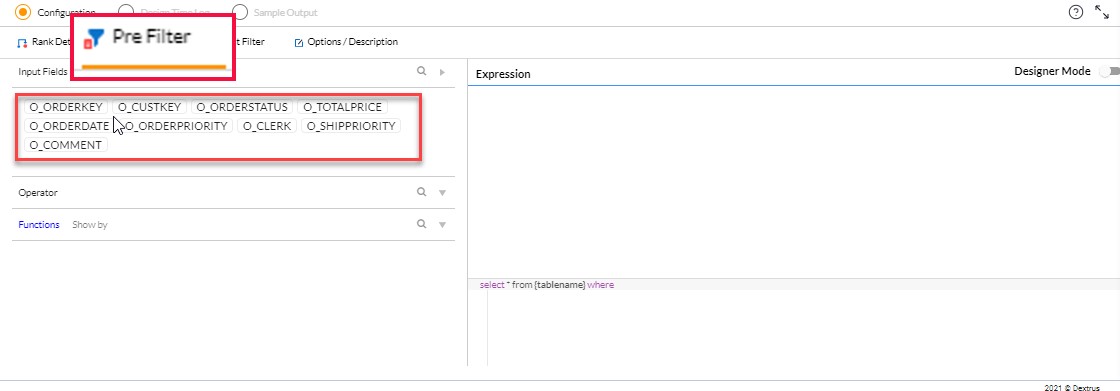Toggle the Designer Mode switch

[x=1109, y=71]
